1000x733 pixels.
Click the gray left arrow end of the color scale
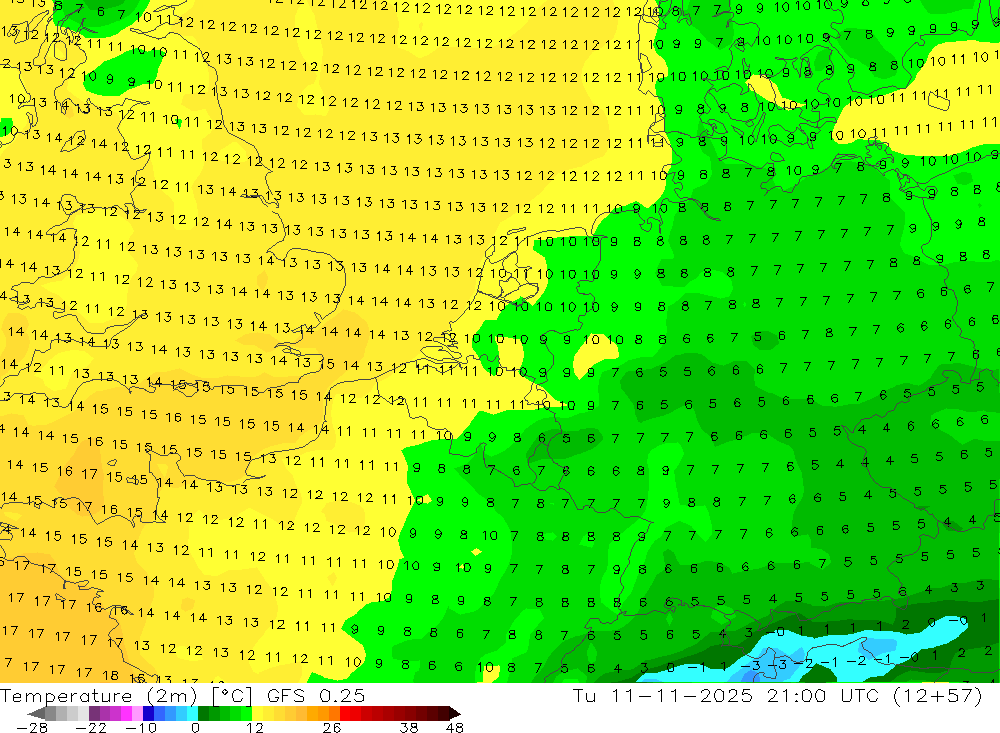point(37,714)
